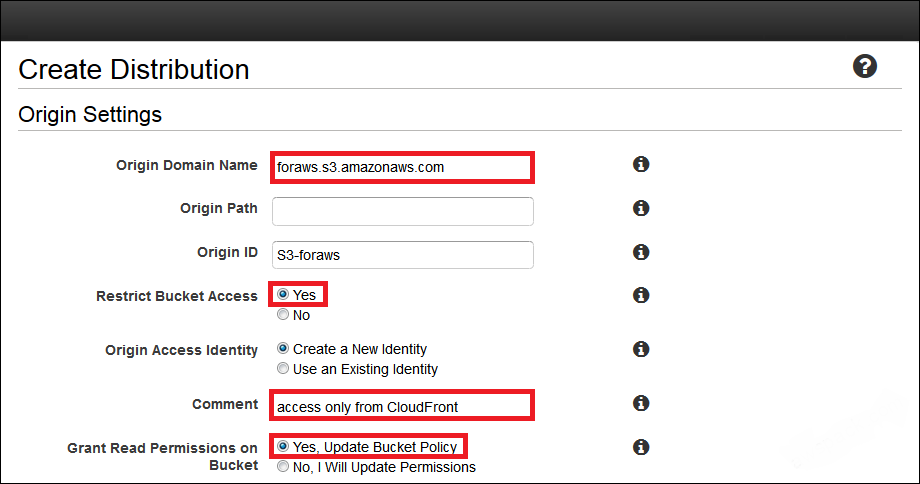The image size is (920, 484).
Task: Click info icon beside Origin Path
Action: (641, 208)
